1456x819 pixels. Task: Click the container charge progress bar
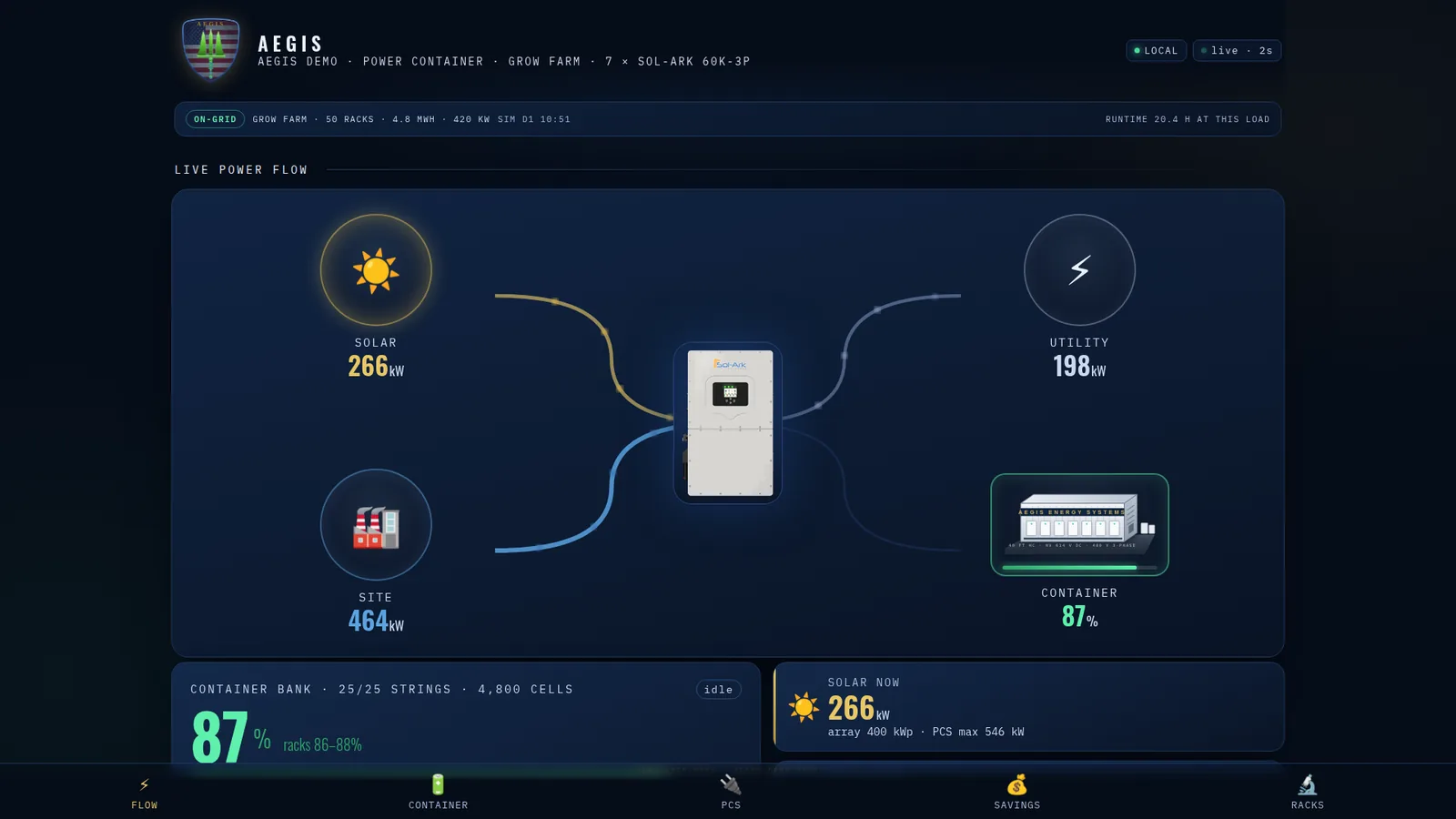(1079, 567)
